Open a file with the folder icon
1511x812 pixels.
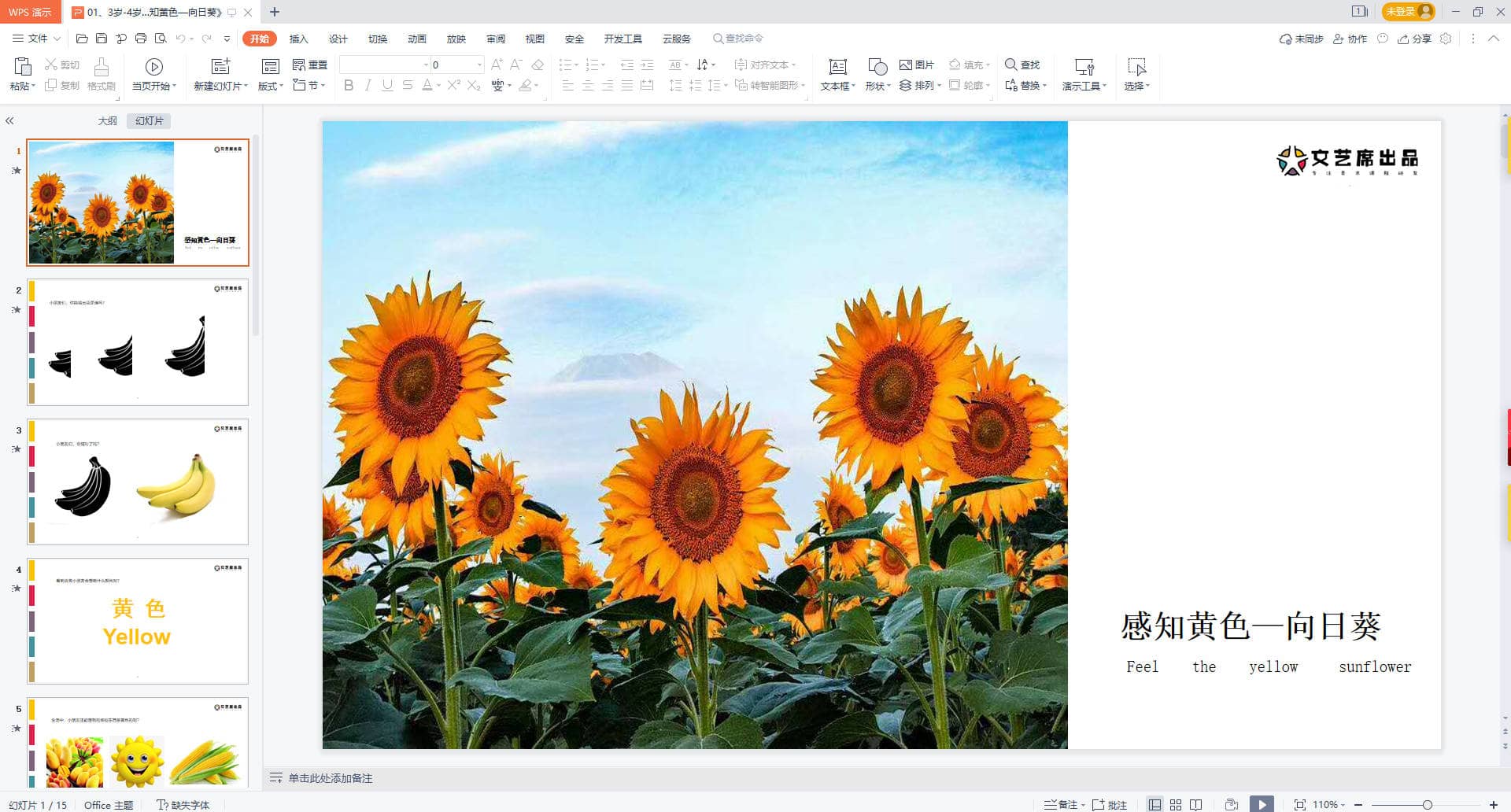(x=82, y=39)
